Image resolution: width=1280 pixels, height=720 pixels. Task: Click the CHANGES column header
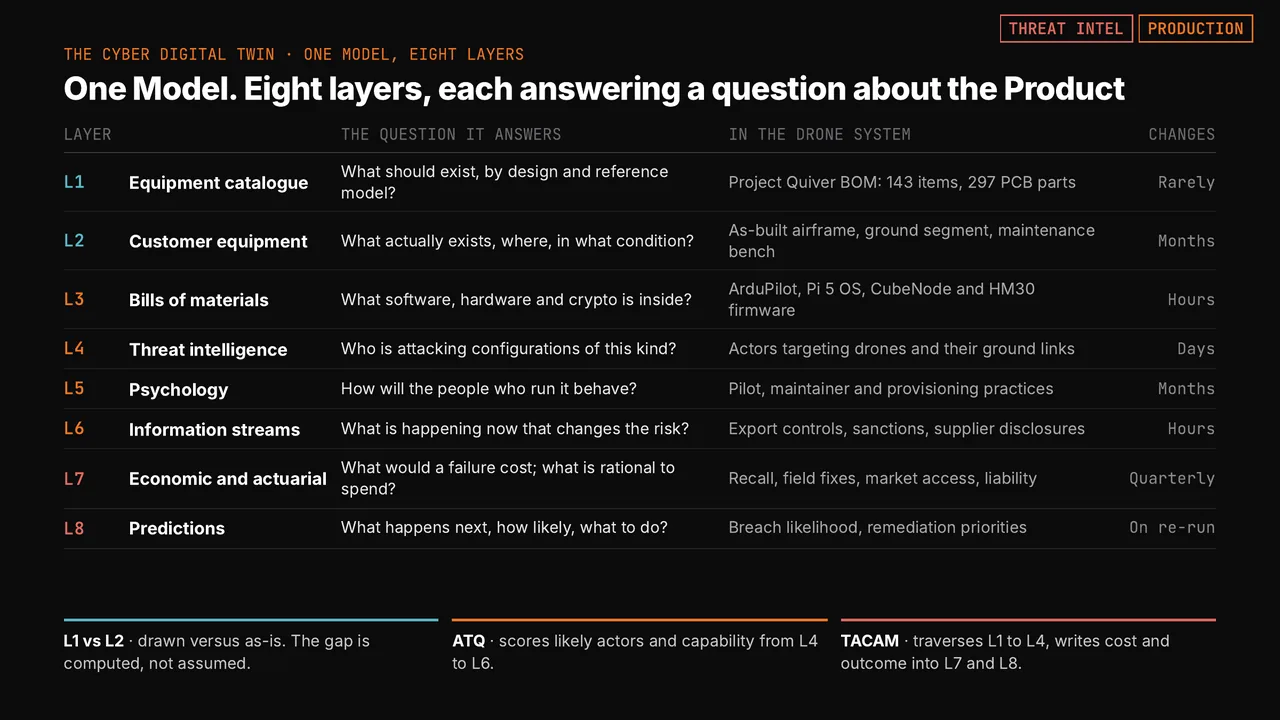tap(1182, 134)
